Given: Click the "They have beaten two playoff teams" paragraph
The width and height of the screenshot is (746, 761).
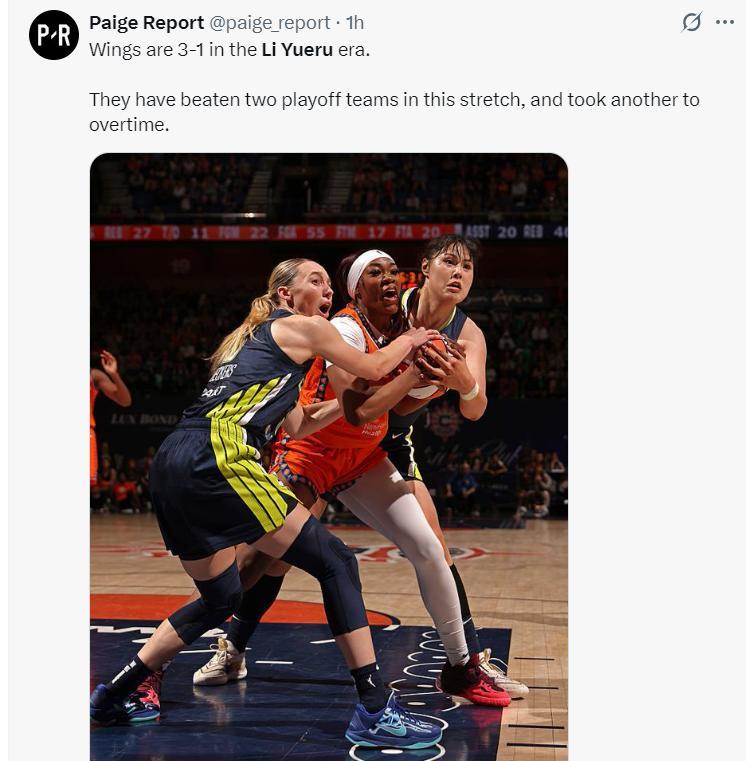Looking at the screenshot, I should click(x=394, y=112).
